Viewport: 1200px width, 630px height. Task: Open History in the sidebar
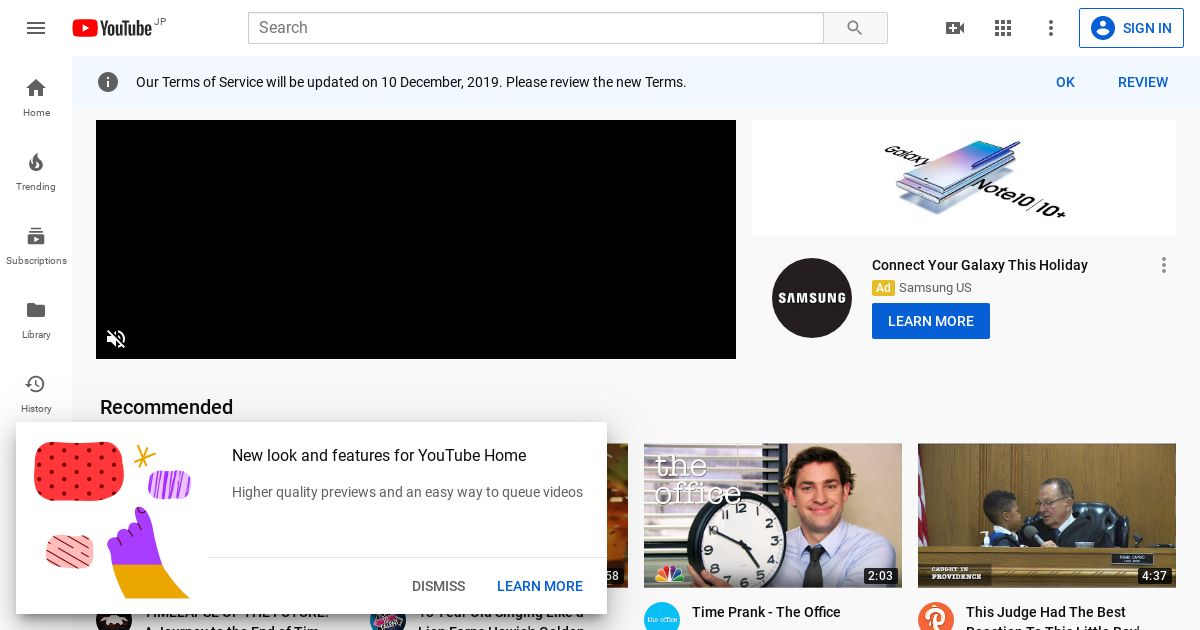click(36, 393)
